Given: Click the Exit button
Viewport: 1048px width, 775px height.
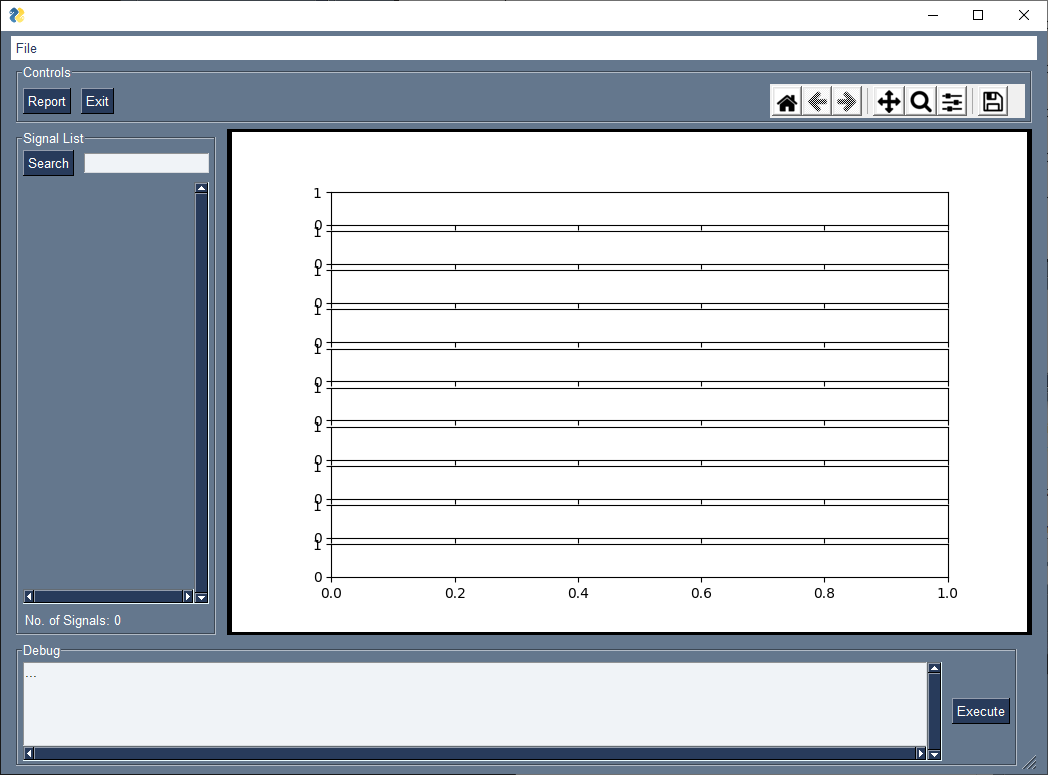Looking at the screenshot, I should point(97,101).
